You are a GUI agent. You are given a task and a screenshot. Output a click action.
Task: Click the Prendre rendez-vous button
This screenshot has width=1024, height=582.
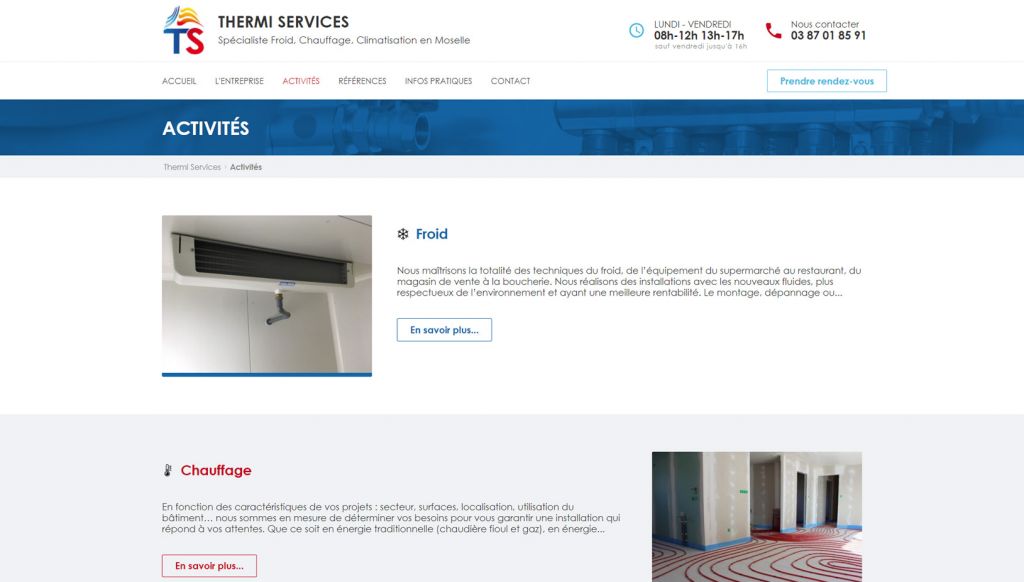pos(827,81)
